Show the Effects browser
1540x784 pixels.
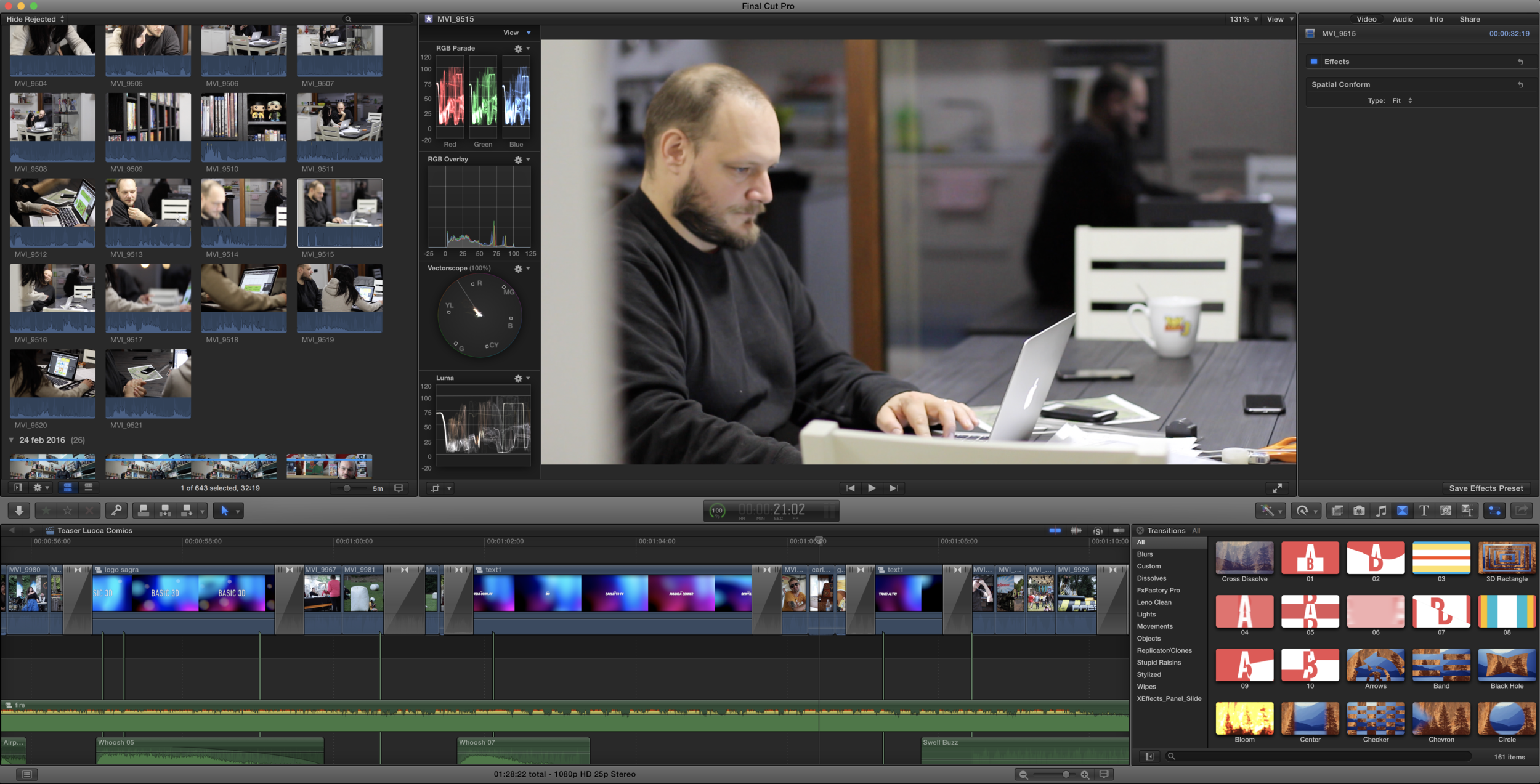click(1337, 511)
